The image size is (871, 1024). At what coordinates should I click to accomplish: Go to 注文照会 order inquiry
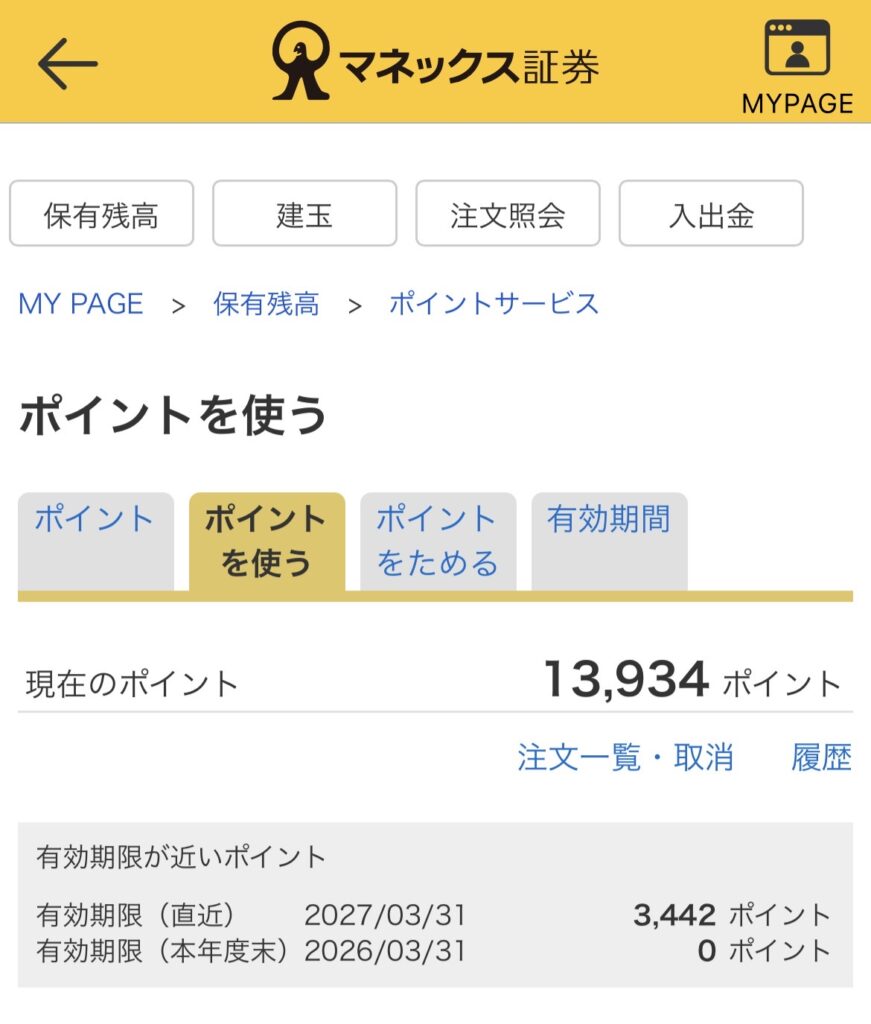coord(508,214)
